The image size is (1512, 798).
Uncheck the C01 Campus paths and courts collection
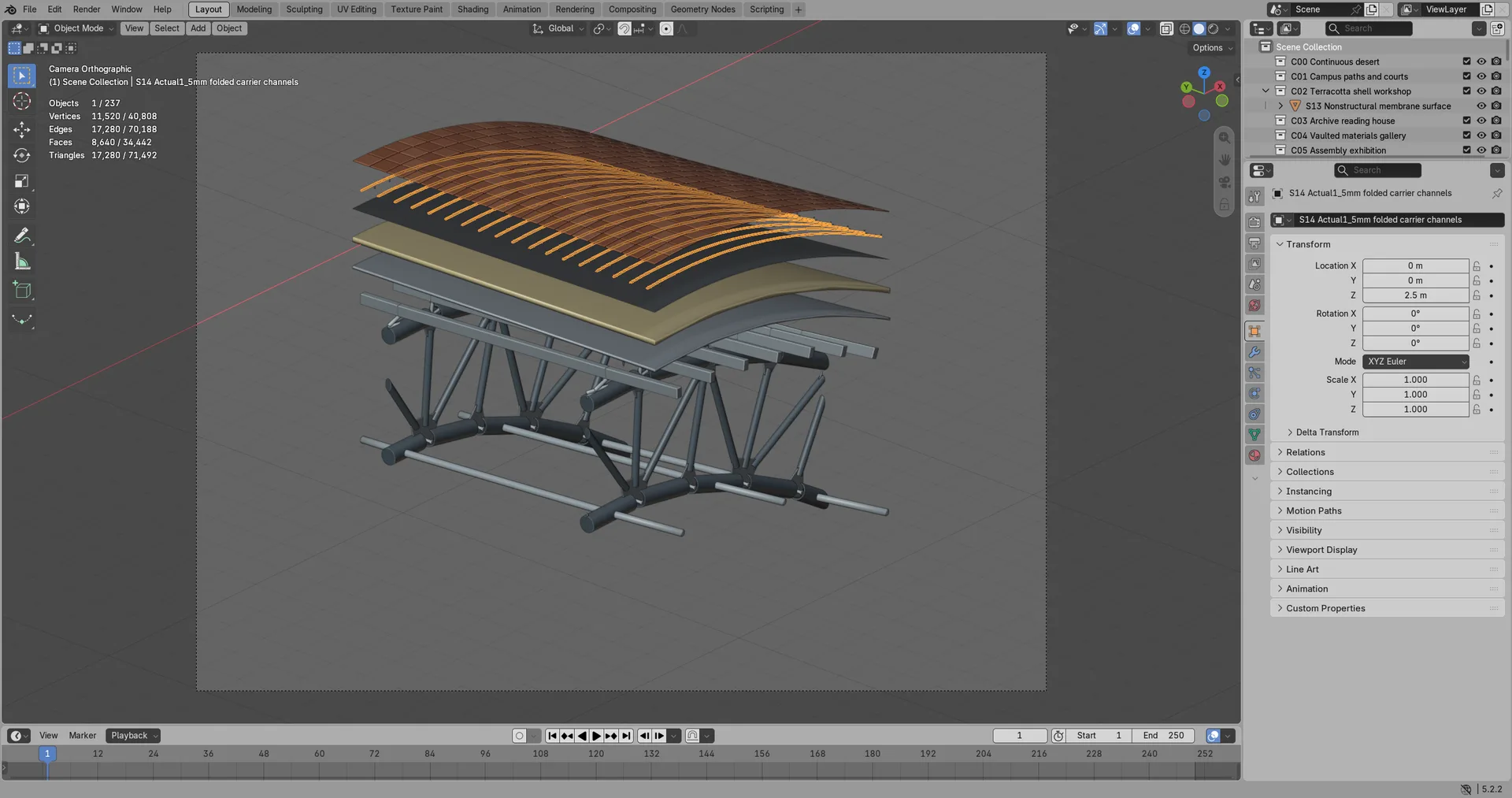(x=1466, y=76)
